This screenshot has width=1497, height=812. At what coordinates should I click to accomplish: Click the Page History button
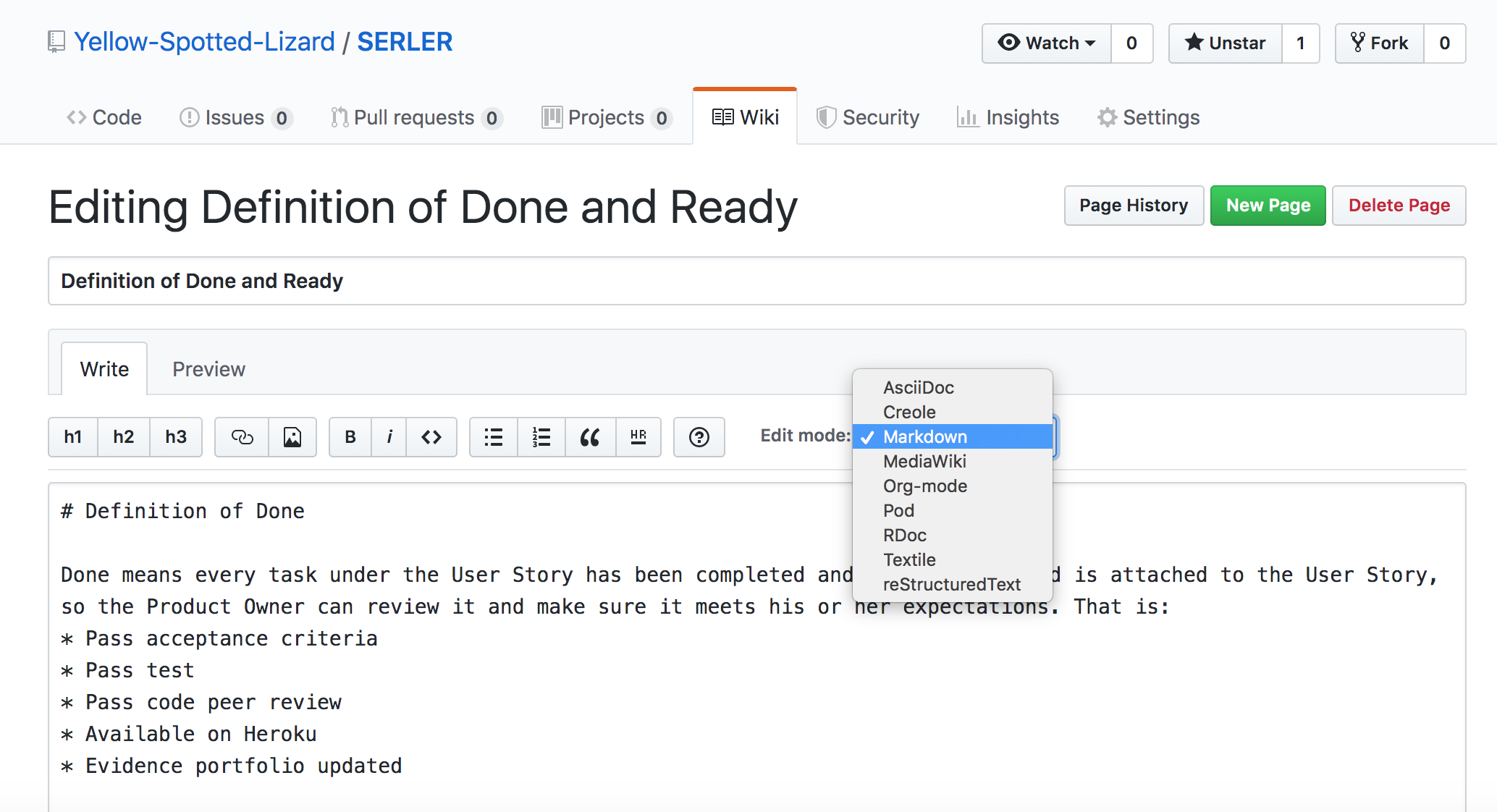coord(1134,206)
